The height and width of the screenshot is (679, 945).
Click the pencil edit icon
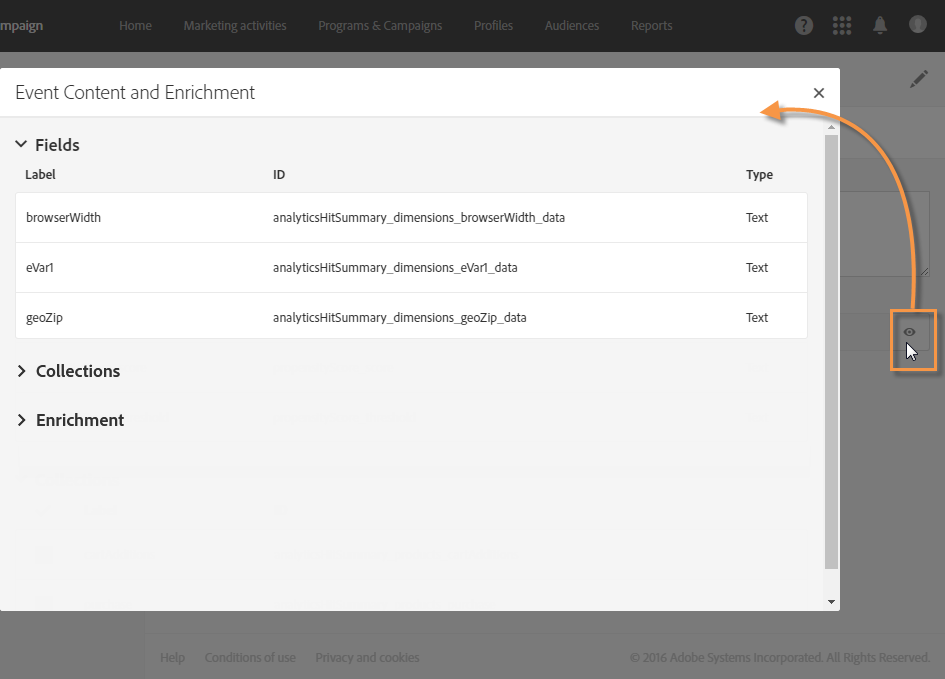pos(918,80)
